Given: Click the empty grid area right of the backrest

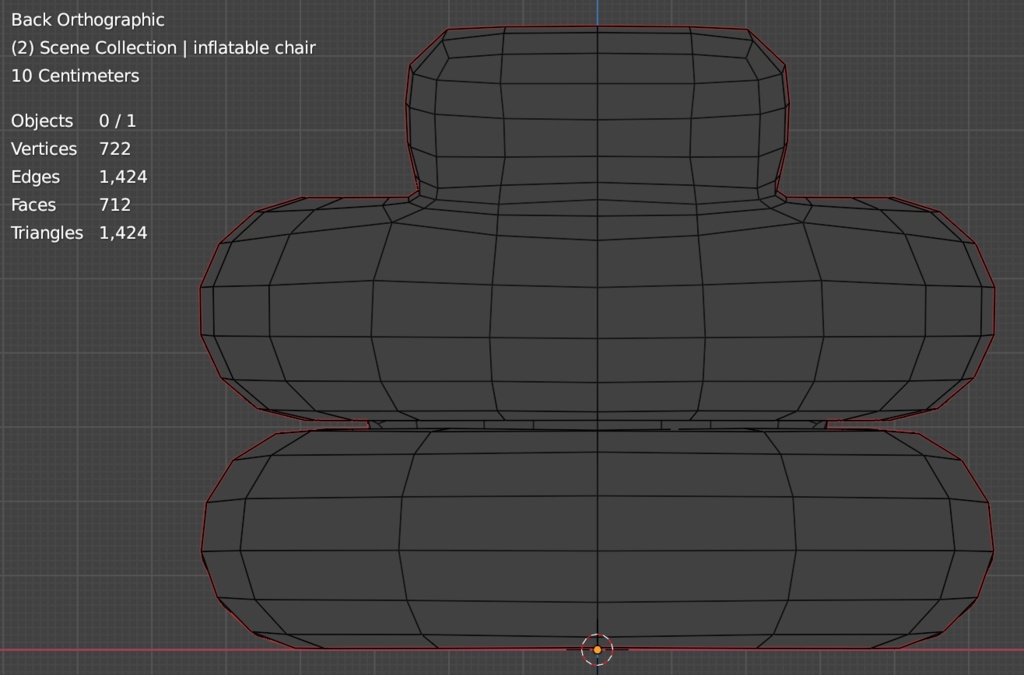Looking at the screenshot, I should (900, 100).
